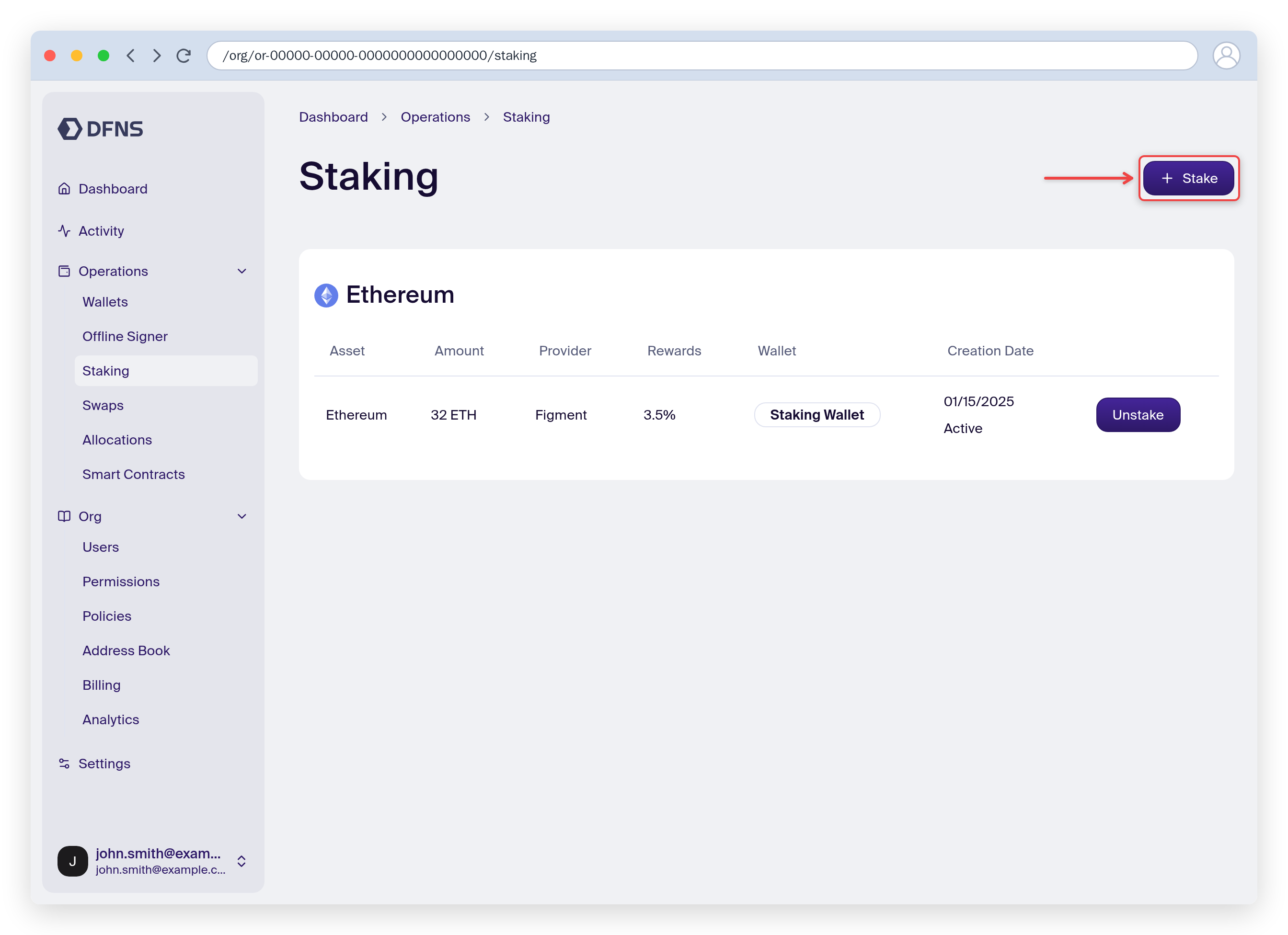Image resolution: width=1288 pixels, height=935 pixels.
Task: Open Billing under Org
Action: (x=102, y=684)
